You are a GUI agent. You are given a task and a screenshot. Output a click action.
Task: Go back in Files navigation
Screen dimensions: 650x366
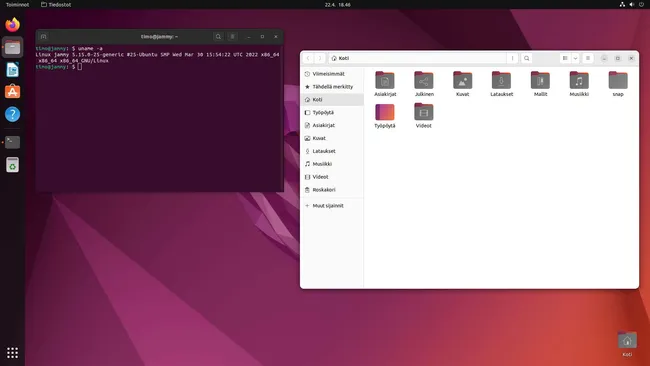click(308, 58)
